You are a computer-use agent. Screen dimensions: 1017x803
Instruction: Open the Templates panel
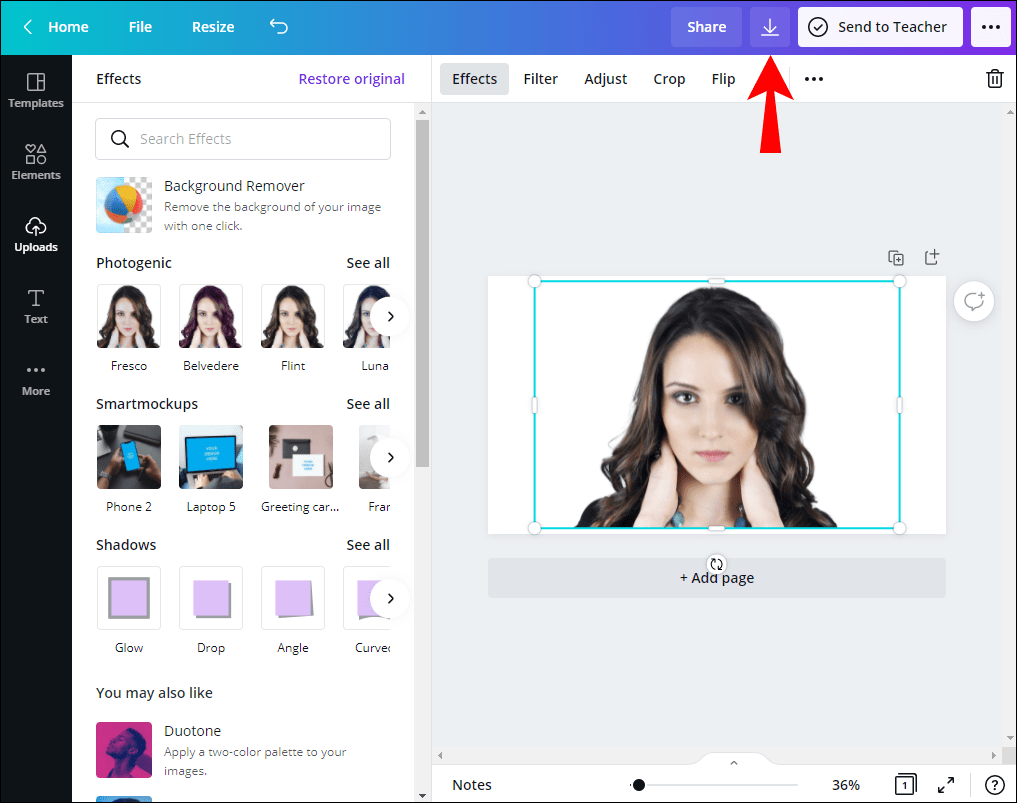35,90
